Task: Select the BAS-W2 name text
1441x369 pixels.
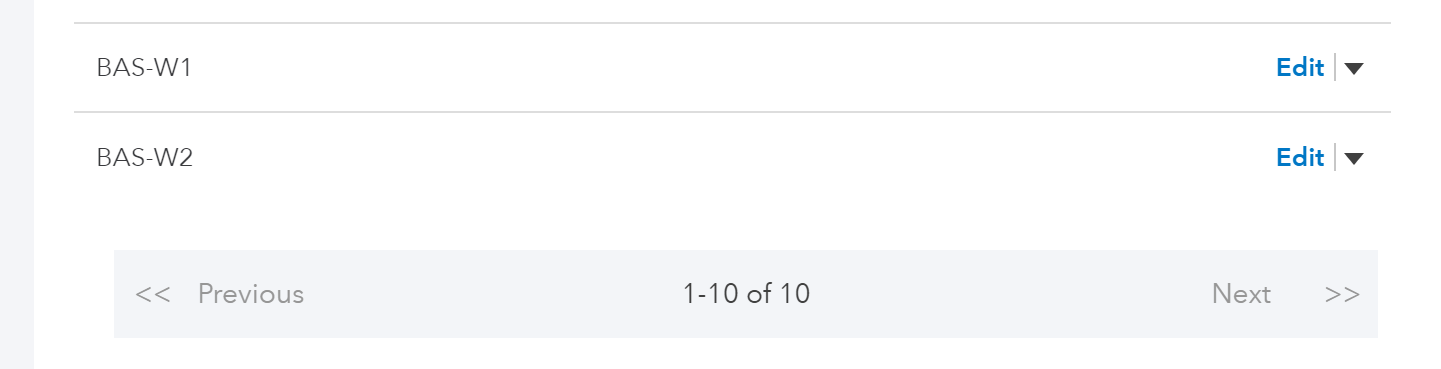Action: 144,158
